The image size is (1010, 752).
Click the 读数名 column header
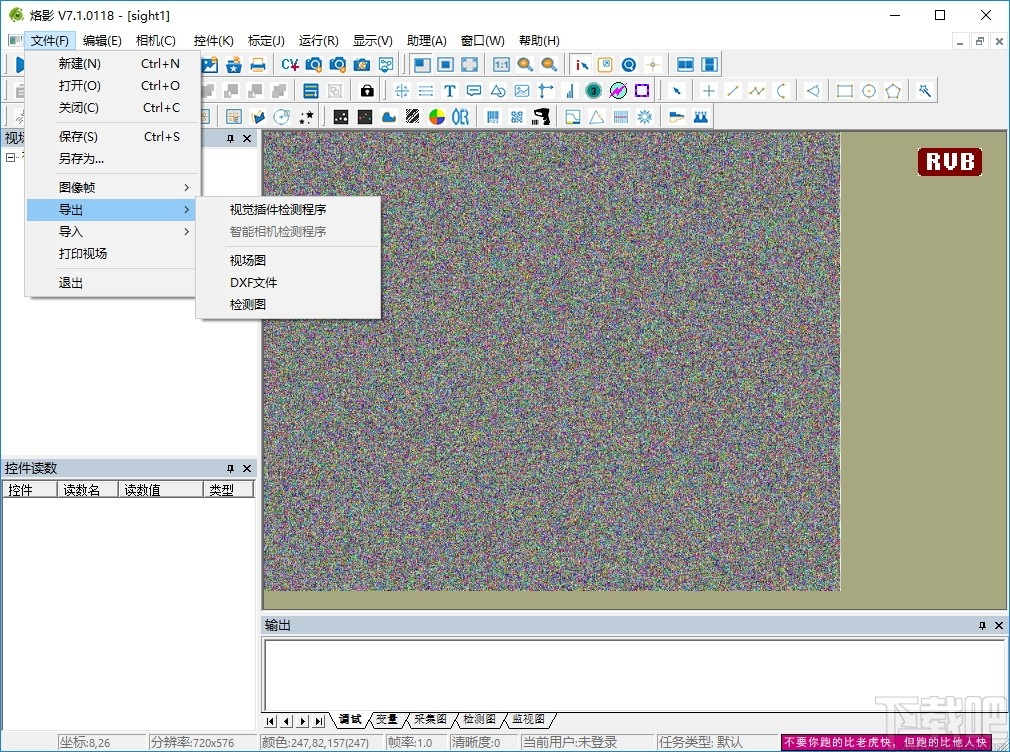[88, 490]
